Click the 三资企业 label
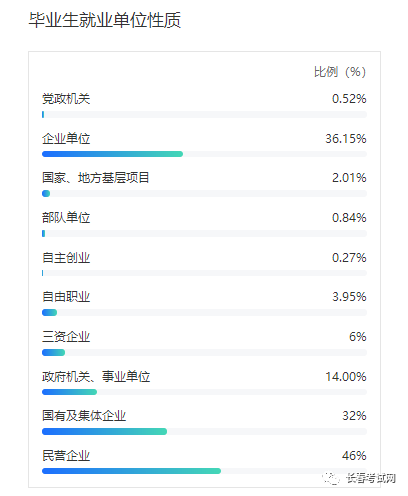This screenshot has width=408, height=496. click(66, 337)
